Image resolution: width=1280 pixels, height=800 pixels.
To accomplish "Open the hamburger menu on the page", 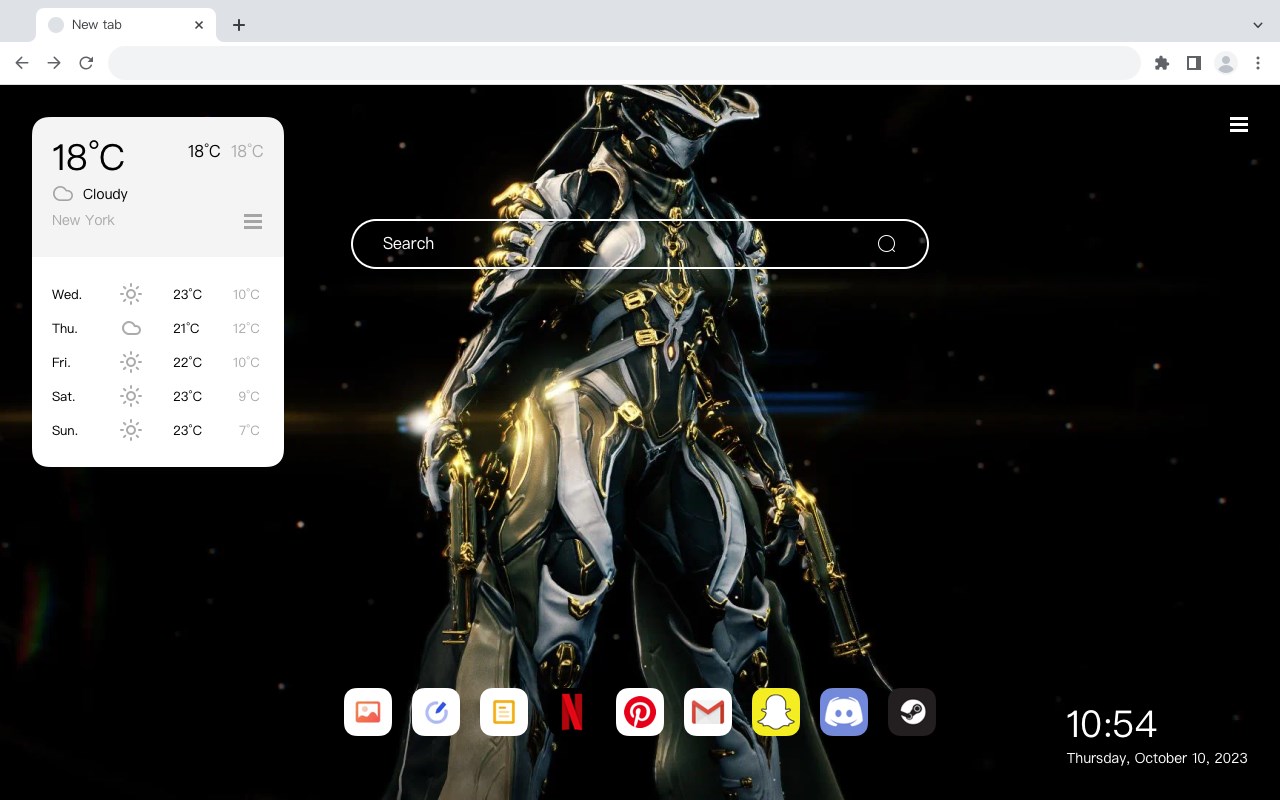I will pos(1239,125).
